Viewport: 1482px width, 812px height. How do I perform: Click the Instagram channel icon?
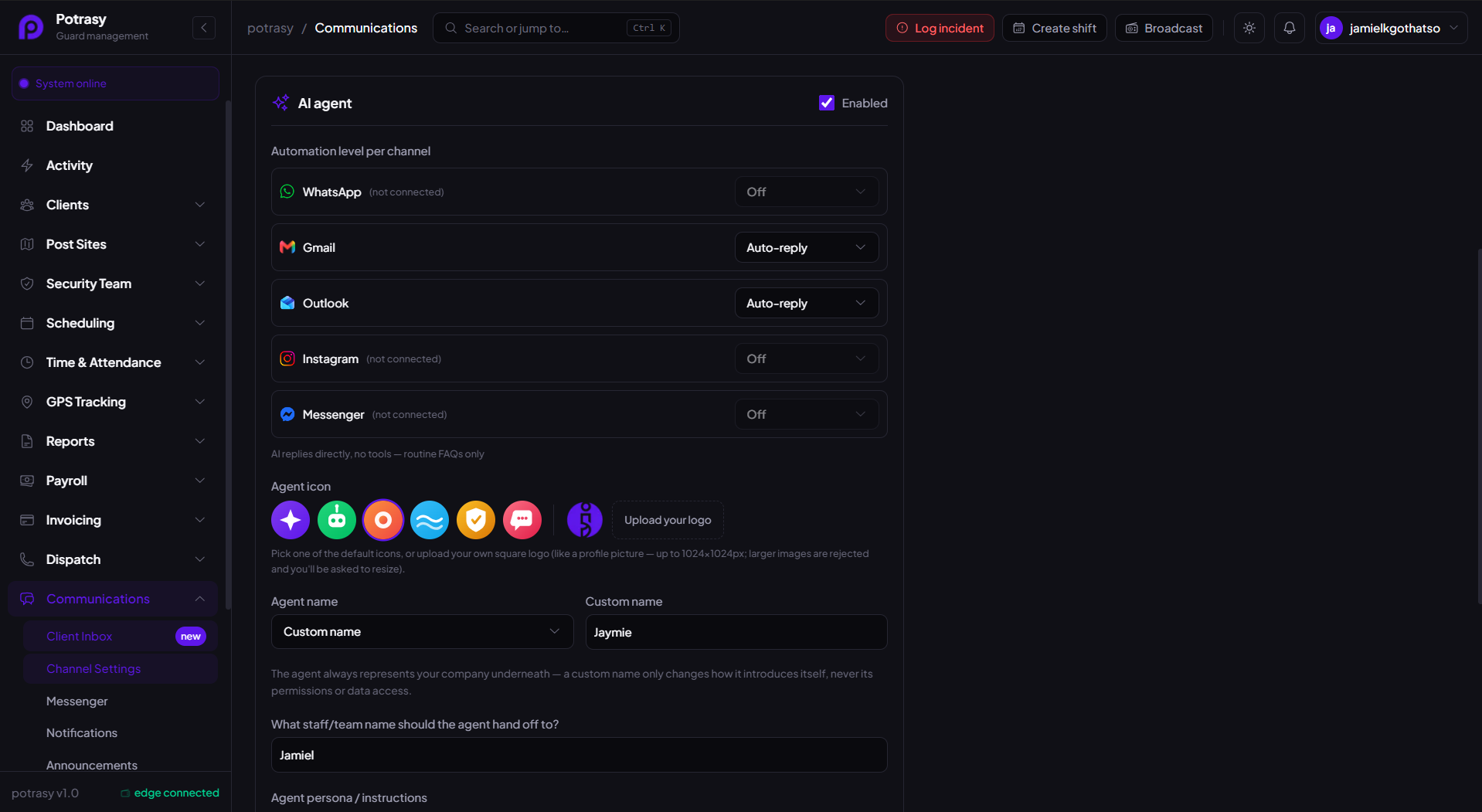[287, 358]
